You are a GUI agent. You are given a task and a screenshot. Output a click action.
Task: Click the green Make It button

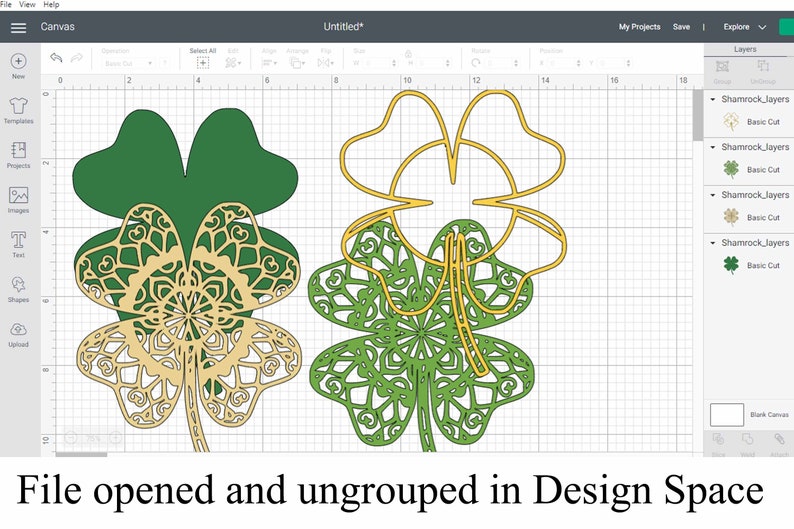[x=786, y=27]
